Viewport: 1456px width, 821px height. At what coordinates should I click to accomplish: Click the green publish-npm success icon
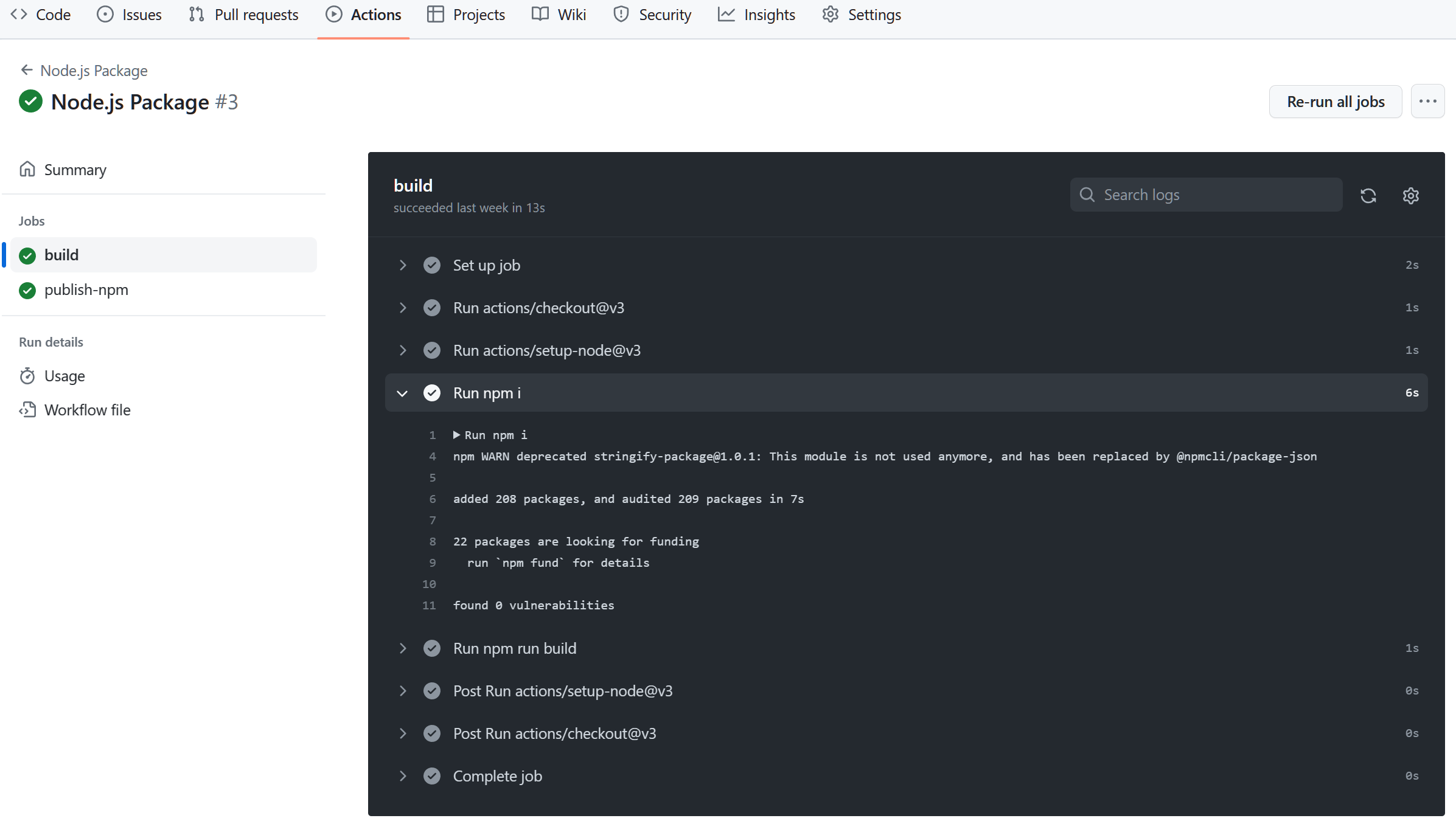tap(28, 290)
